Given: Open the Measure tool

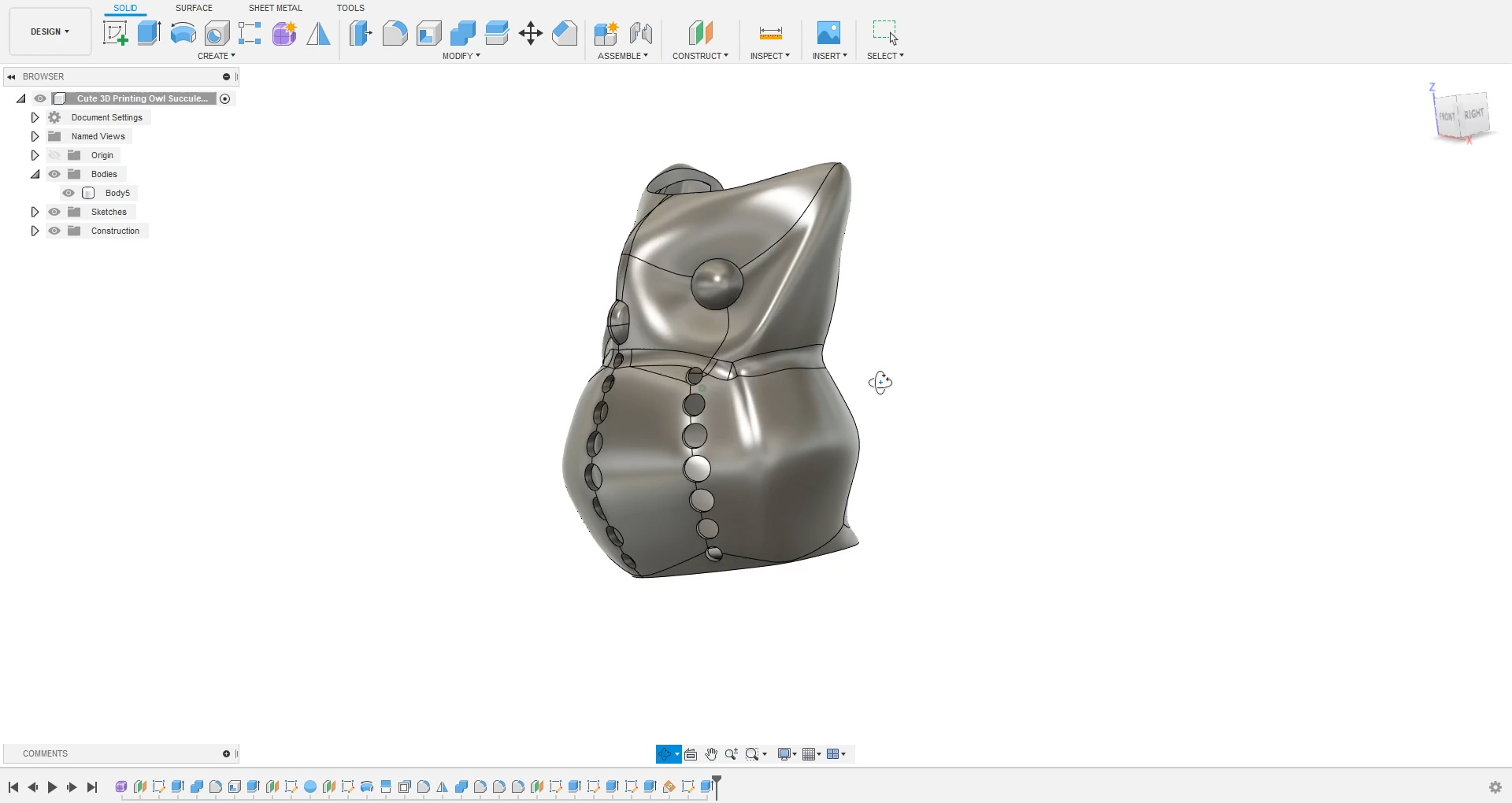Looking at the screenshot, I should click(x=770, y=33).
